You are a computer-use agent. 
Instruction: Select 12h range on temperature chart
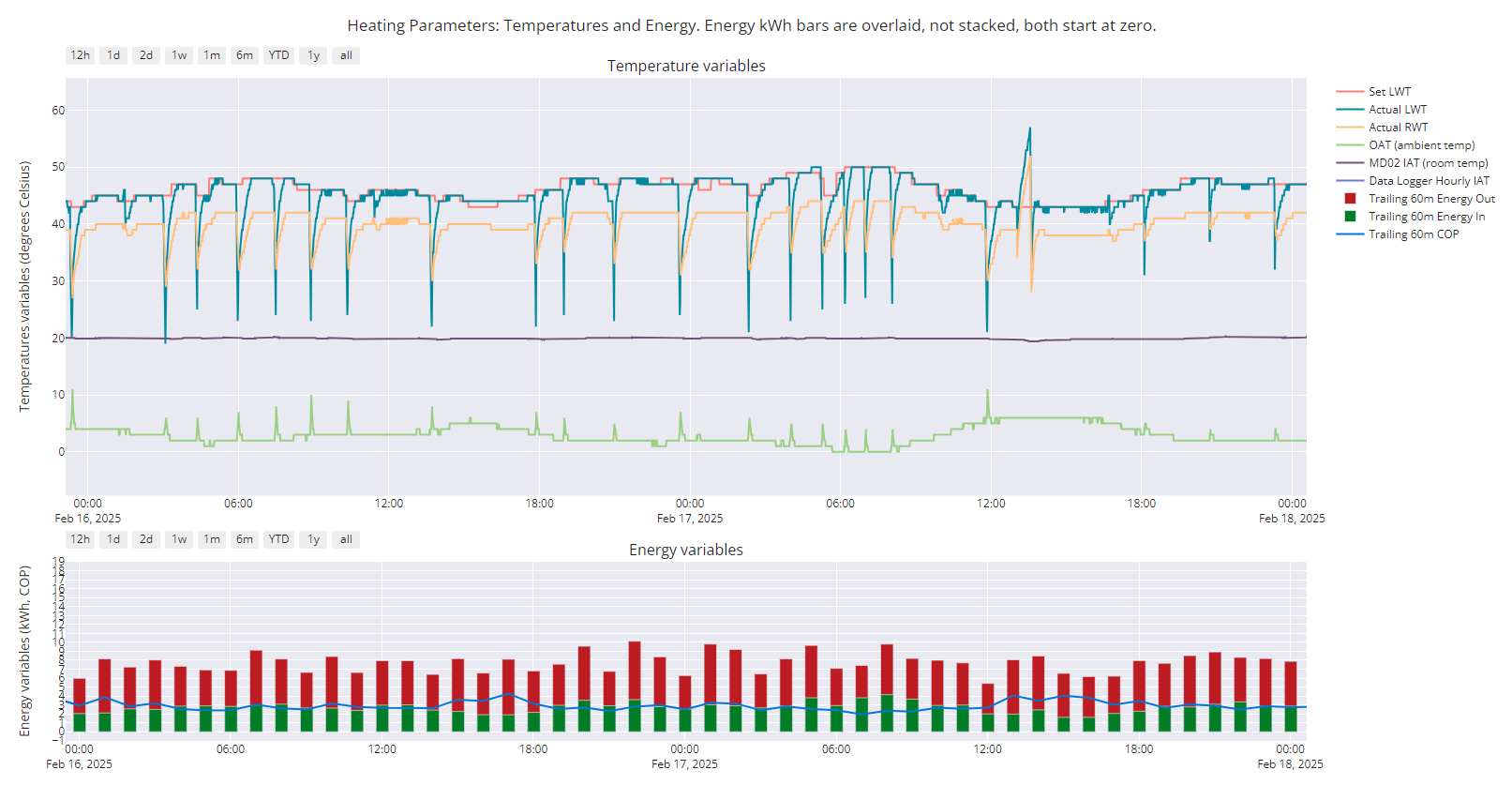(x=80, y=55)
